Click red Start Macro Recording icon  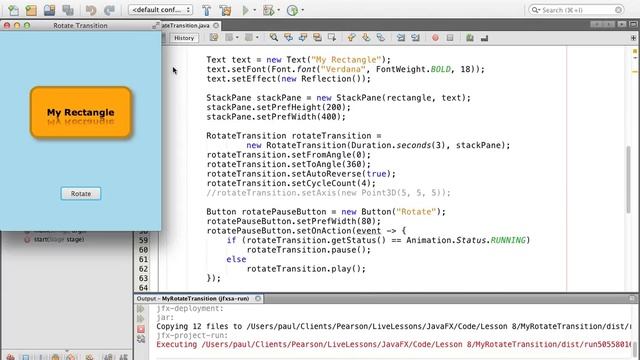click(435, 38)
